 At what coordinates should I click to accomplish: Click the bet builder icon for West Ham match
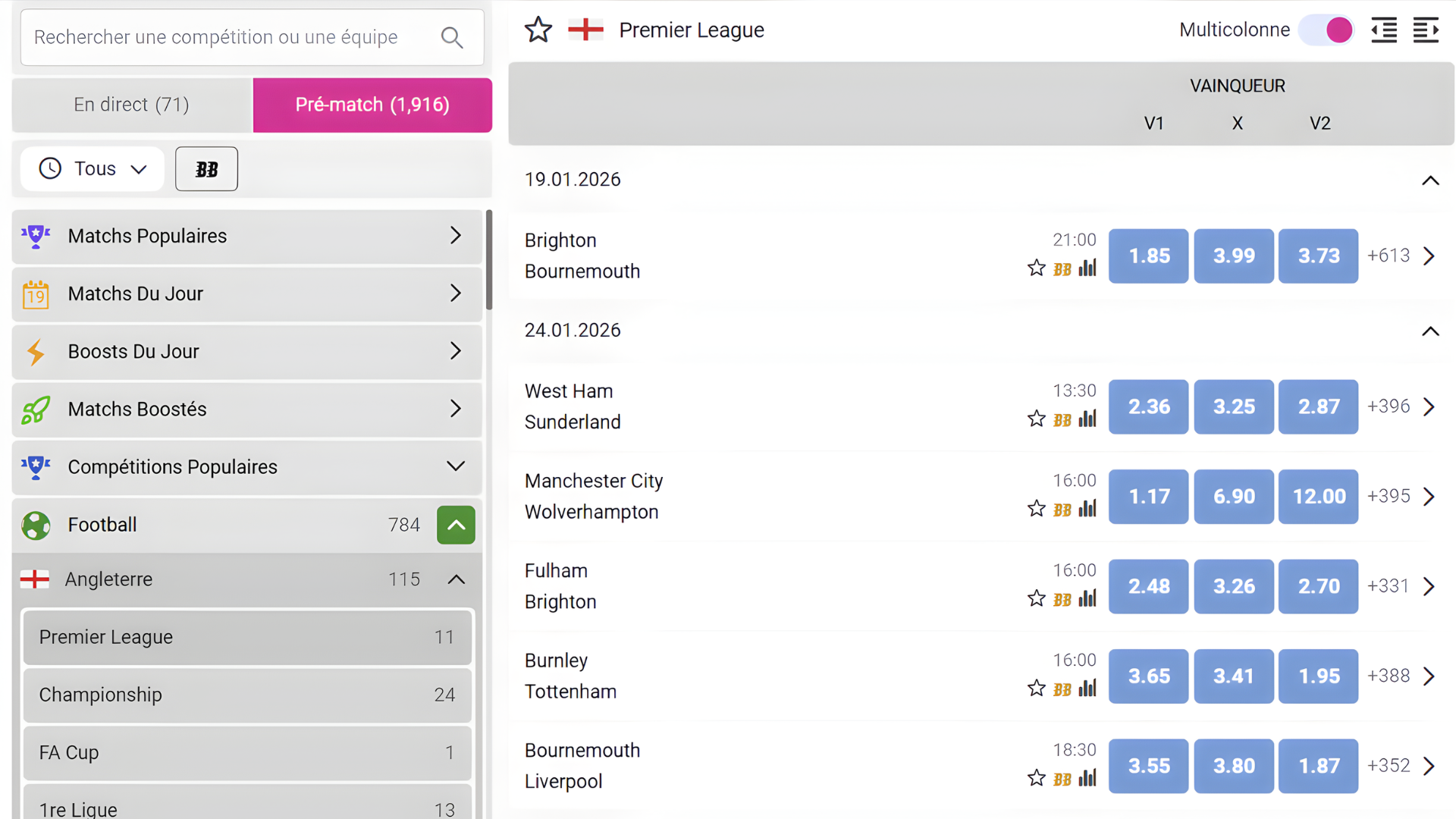click(1062, 420)
